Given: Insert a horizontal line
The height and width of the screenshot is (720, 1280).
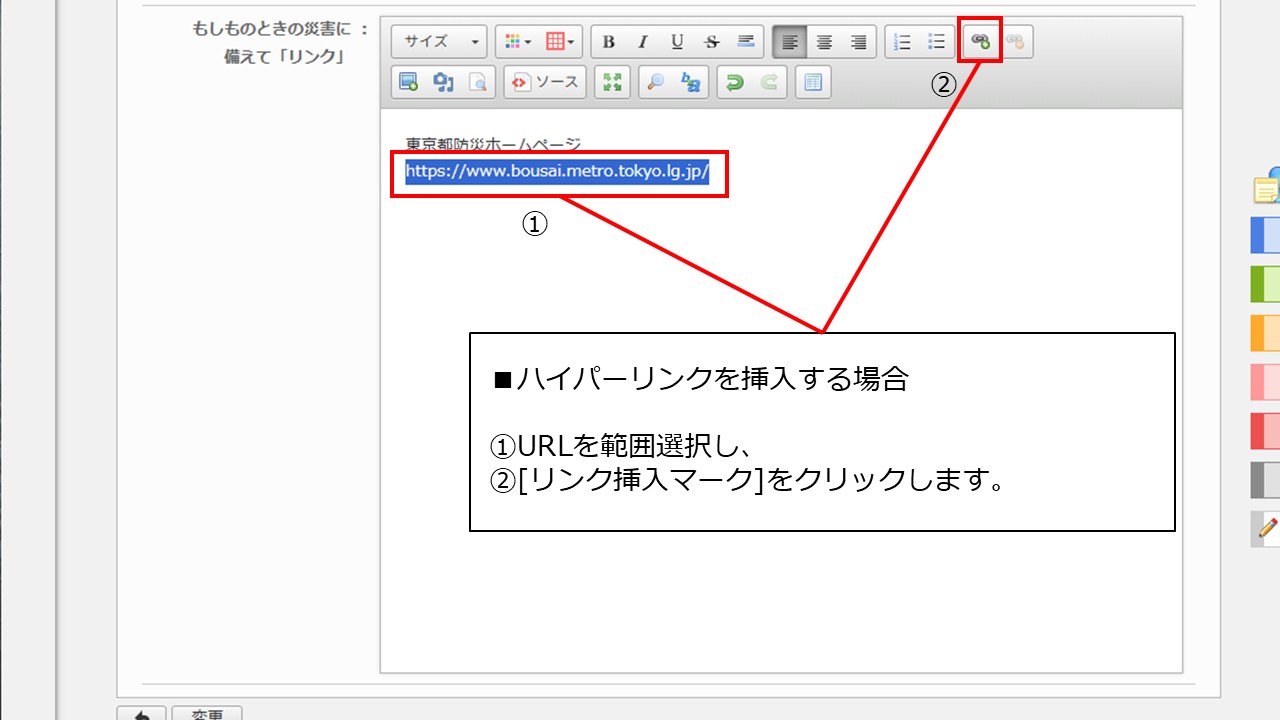Looking at the screenshot, I should coord(745,42).
